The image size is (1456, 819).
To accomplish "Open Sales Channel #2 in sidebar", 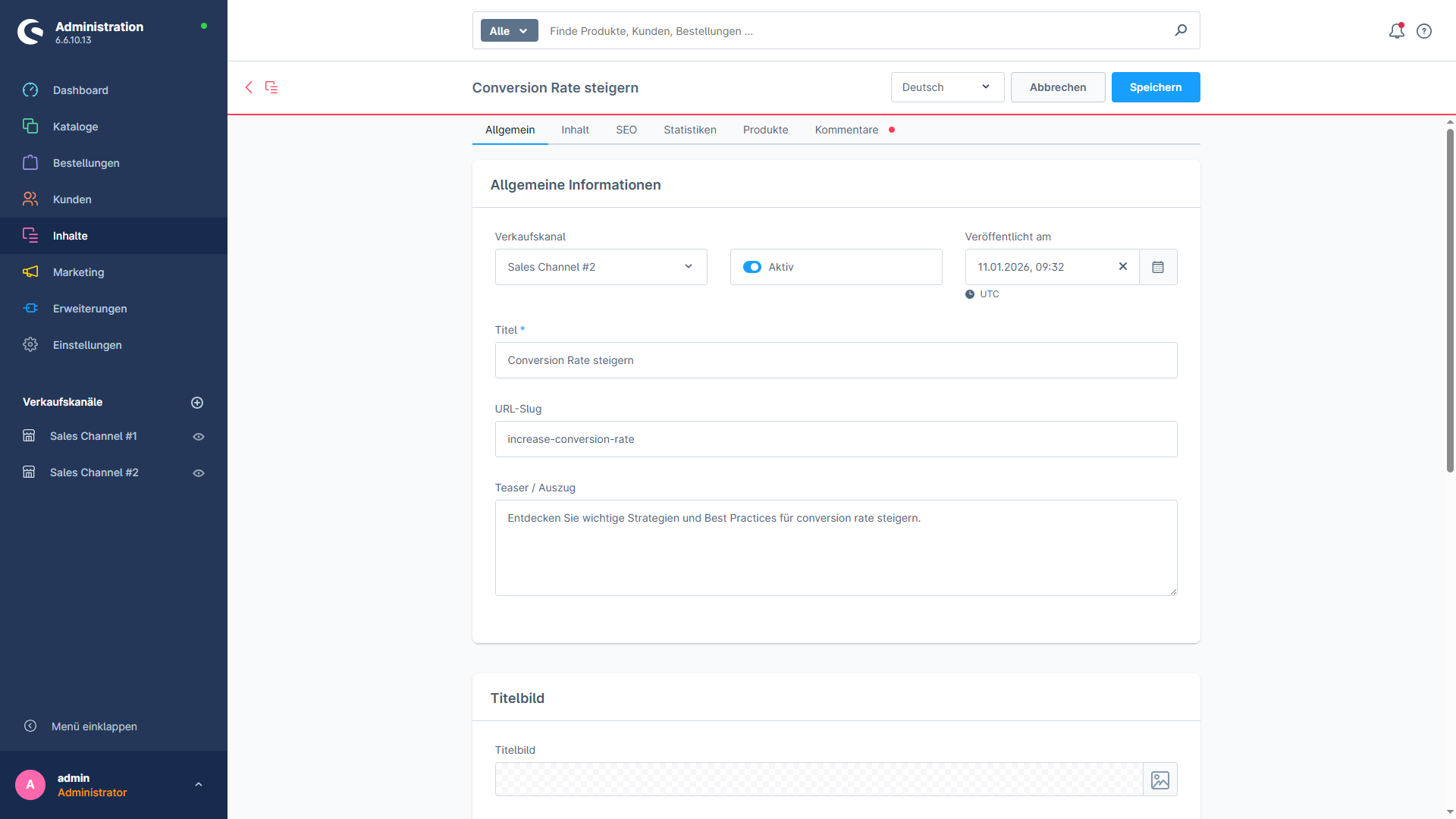I will click(94, 472).
